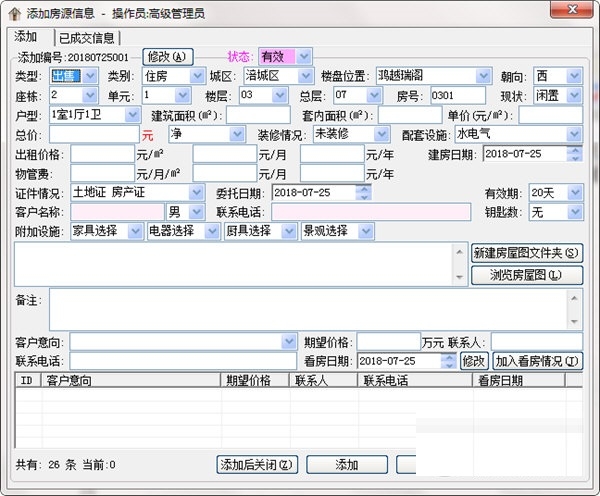Screen dimensions: 600x496
Task: Expand the 装修情况 未装修 dropdown
Action: click(x=381, y=134)
